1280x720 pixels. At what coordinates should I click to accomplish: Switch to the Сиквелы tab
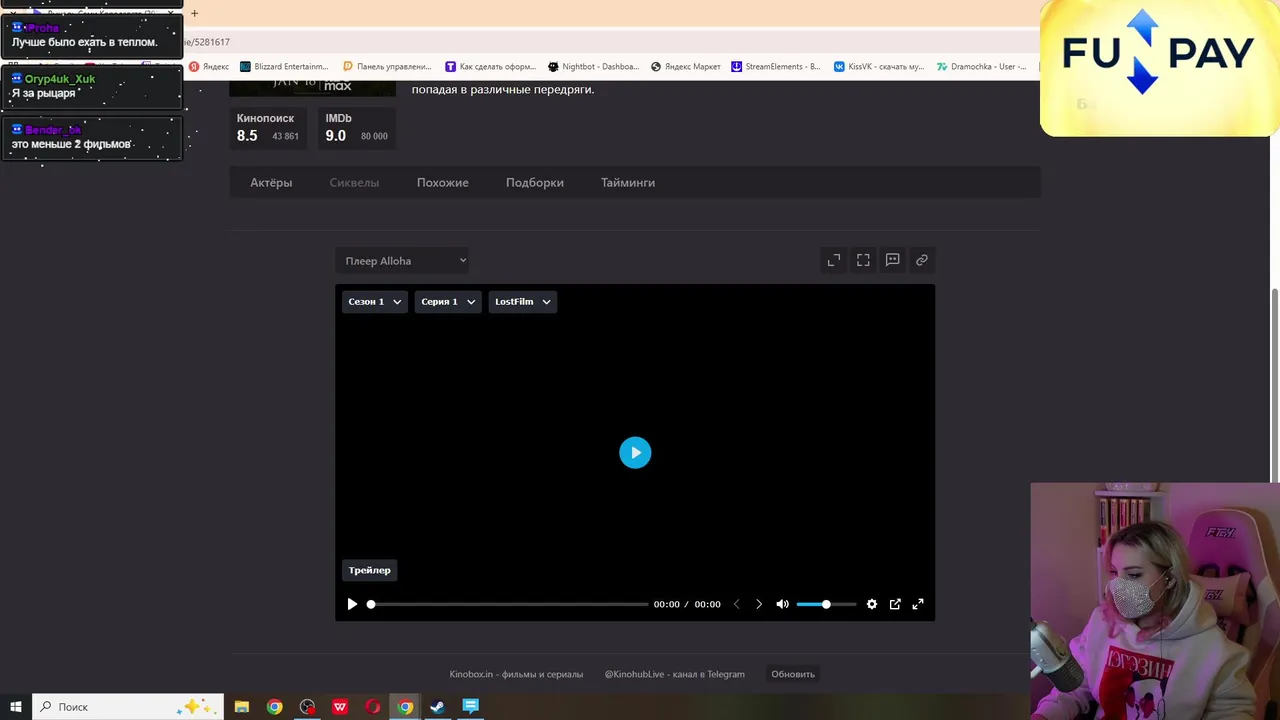pyautogui.click(x=354, y=183)
